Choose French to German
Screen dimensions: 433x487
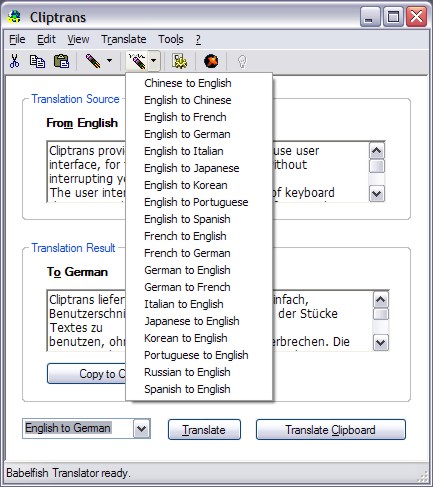click(199, 253)
